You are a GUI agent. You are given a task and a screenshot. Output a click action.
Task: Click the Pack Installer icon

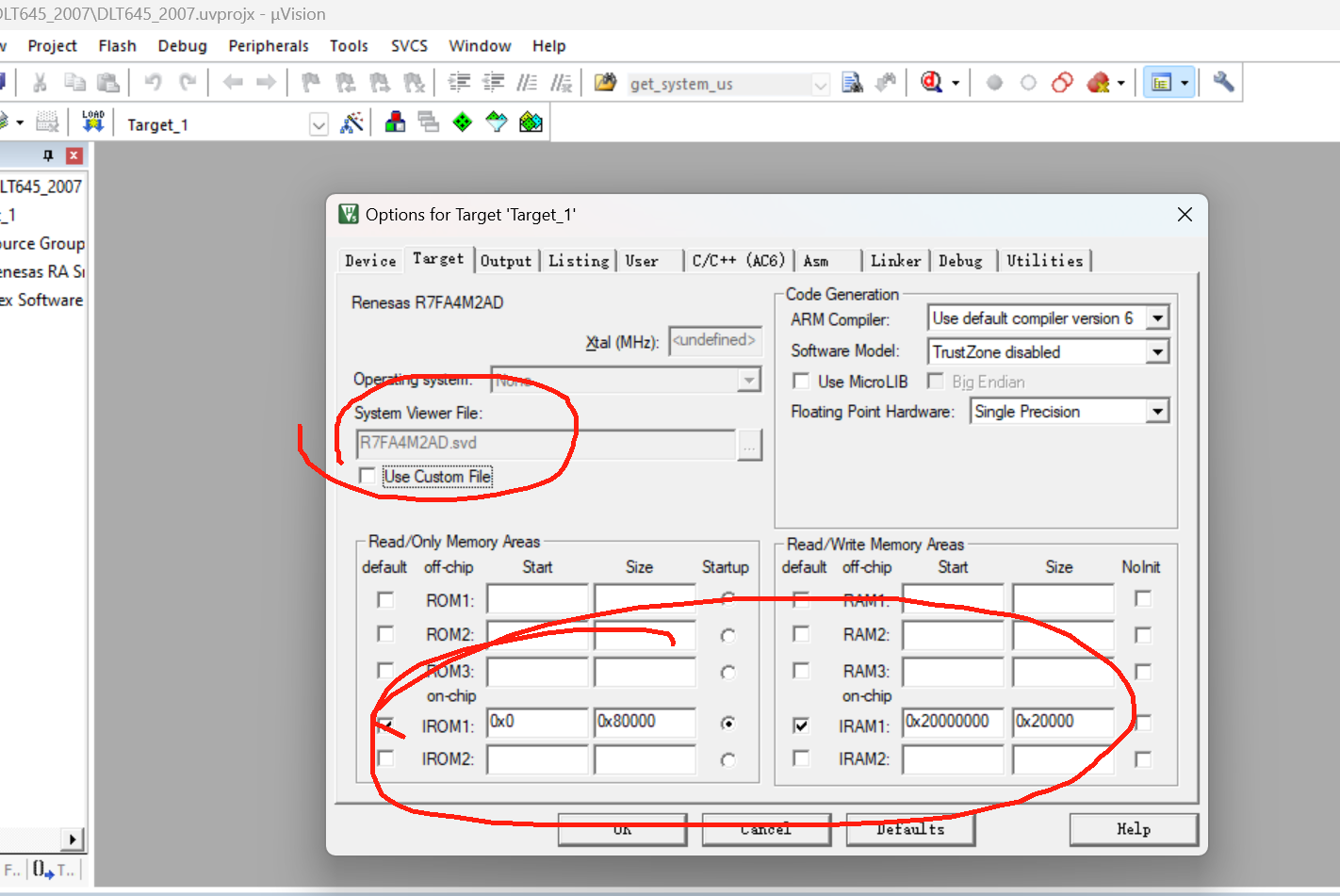pos(531,122)
